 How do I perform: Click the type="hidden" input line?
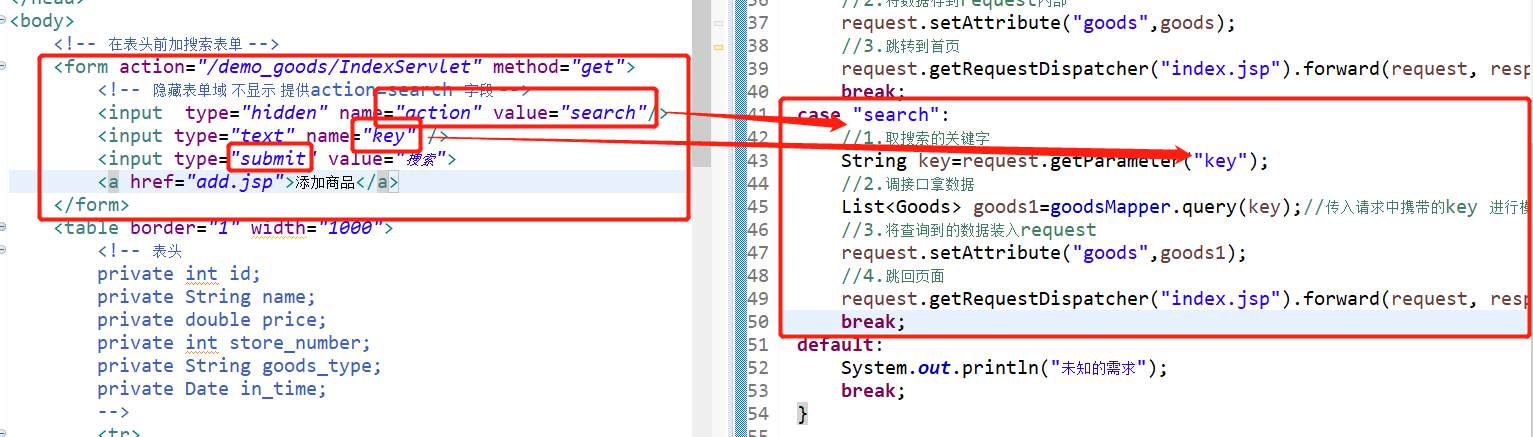[x=382, y=113]
